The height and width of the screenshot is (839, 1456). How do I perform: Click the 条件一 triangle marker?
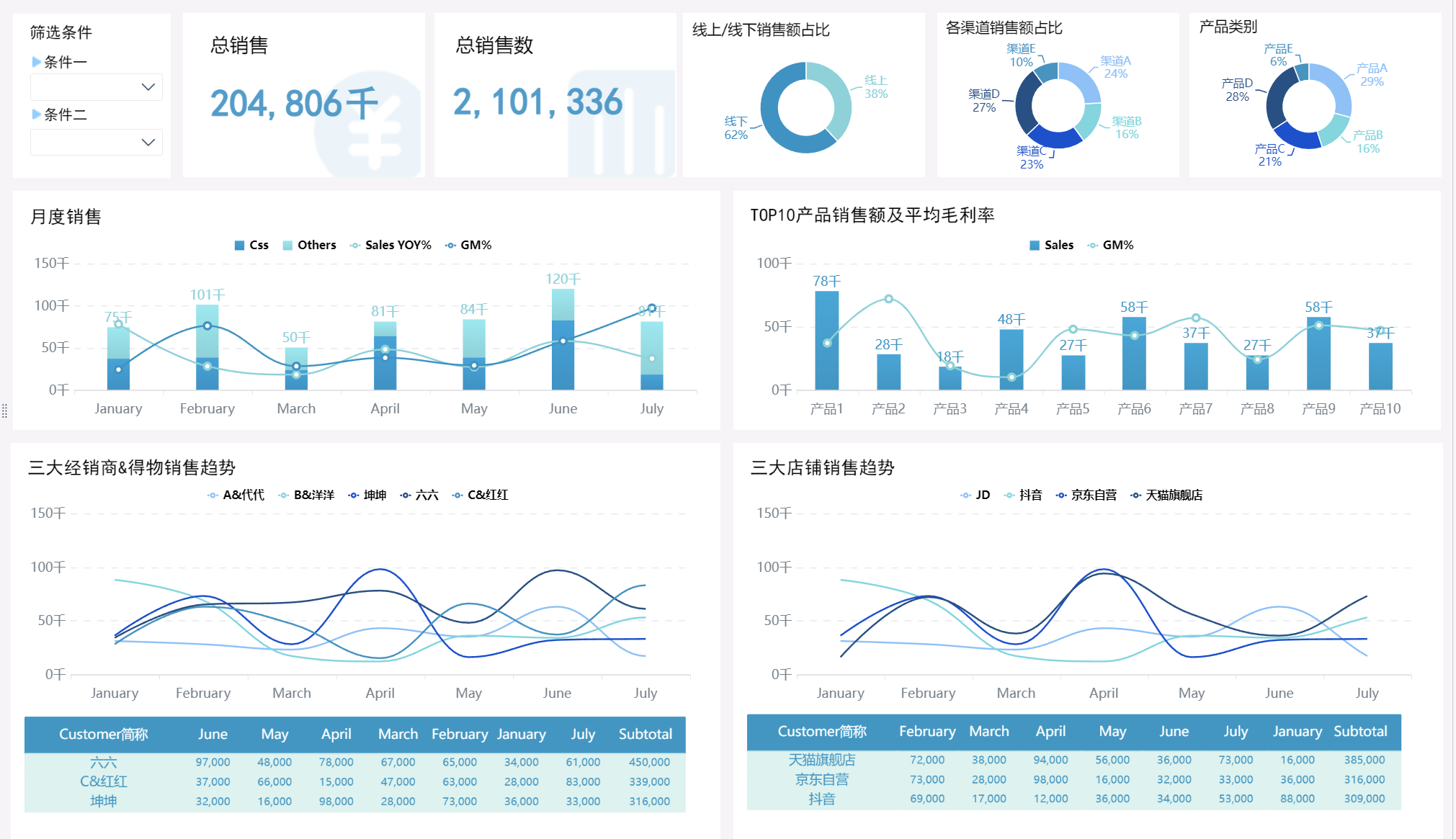36,62
